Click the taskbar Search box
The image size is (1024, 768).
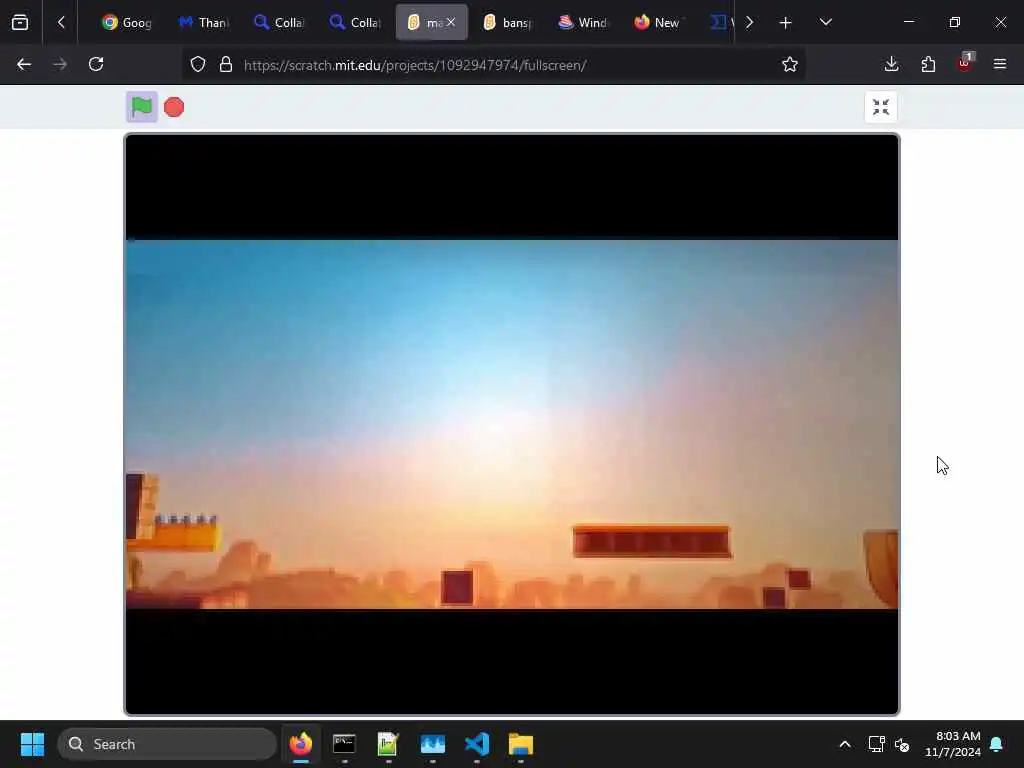167,744
